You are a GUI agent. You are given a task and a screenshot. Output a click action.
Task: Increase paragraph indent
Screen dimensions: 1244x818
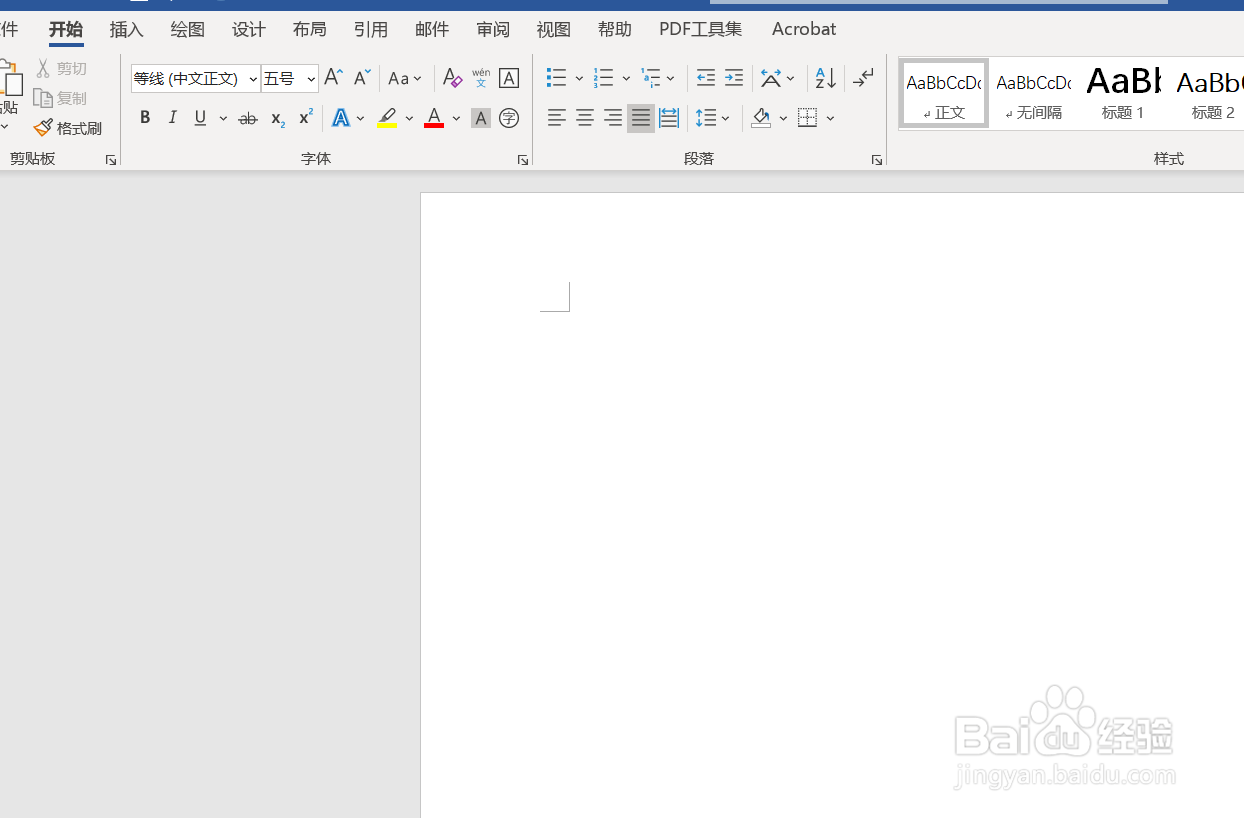[734, 78]
